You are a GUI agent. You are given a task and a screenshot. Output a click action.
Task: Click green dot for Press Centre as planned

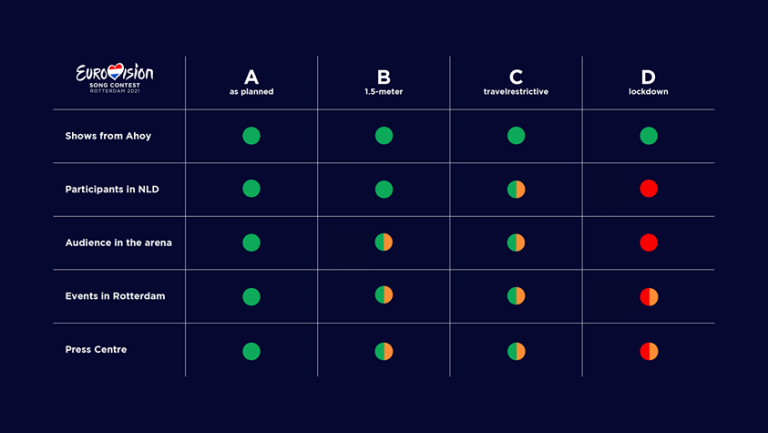[251, 351]
